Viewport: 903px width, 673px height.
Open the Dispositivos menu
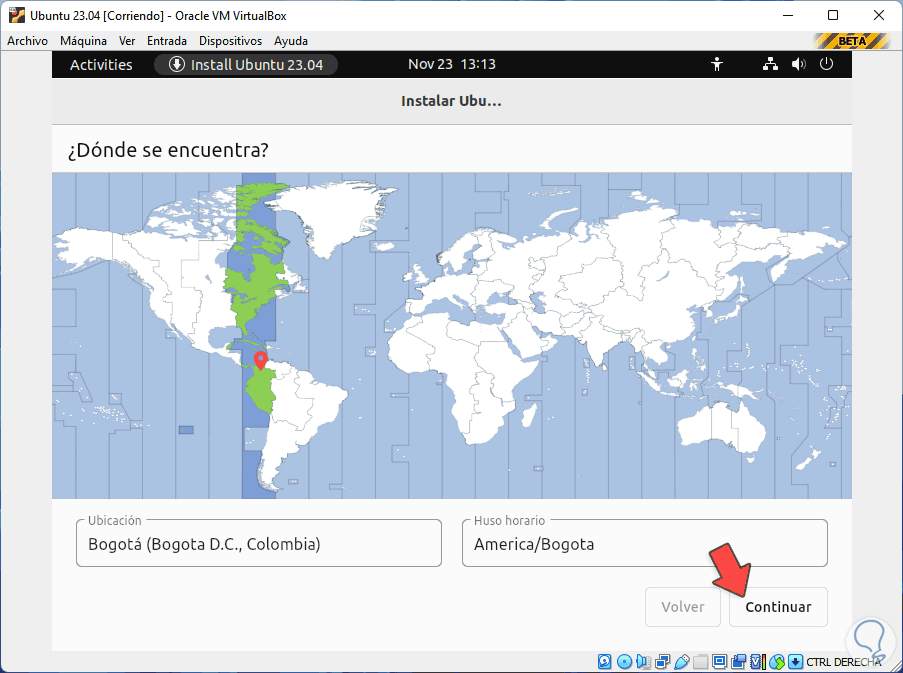(230, 41)
